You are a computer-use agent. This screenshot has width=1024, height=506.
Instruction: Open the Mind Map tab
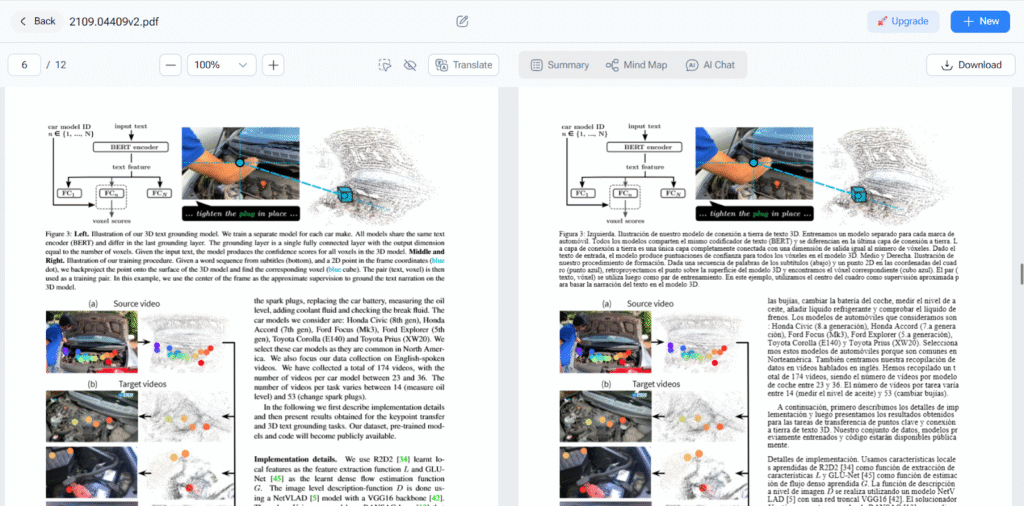pyautogui.click(x=636, y=65)
